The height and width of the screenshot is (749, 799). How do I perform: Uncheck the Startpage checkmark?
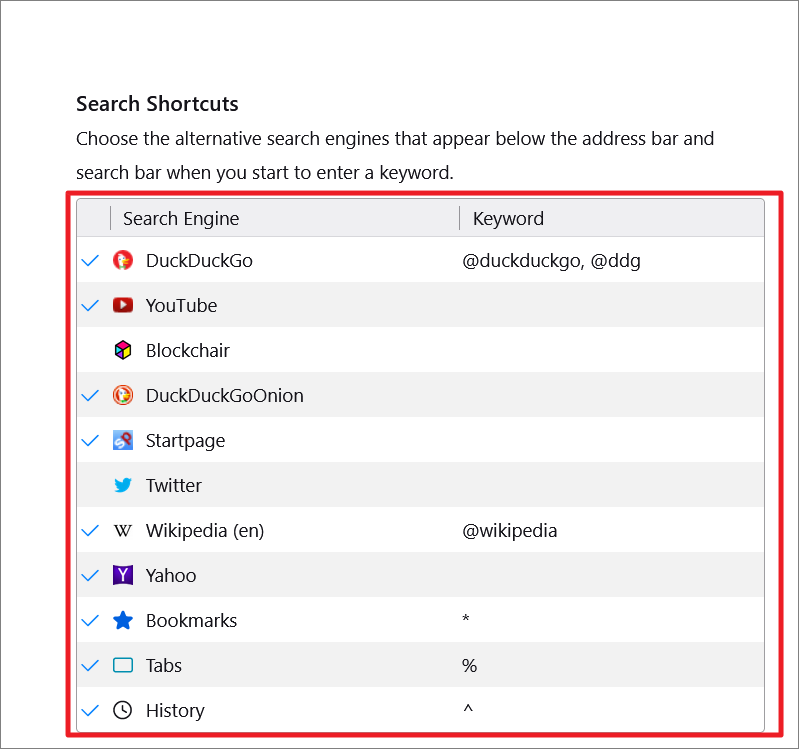[x=90, y=440]
